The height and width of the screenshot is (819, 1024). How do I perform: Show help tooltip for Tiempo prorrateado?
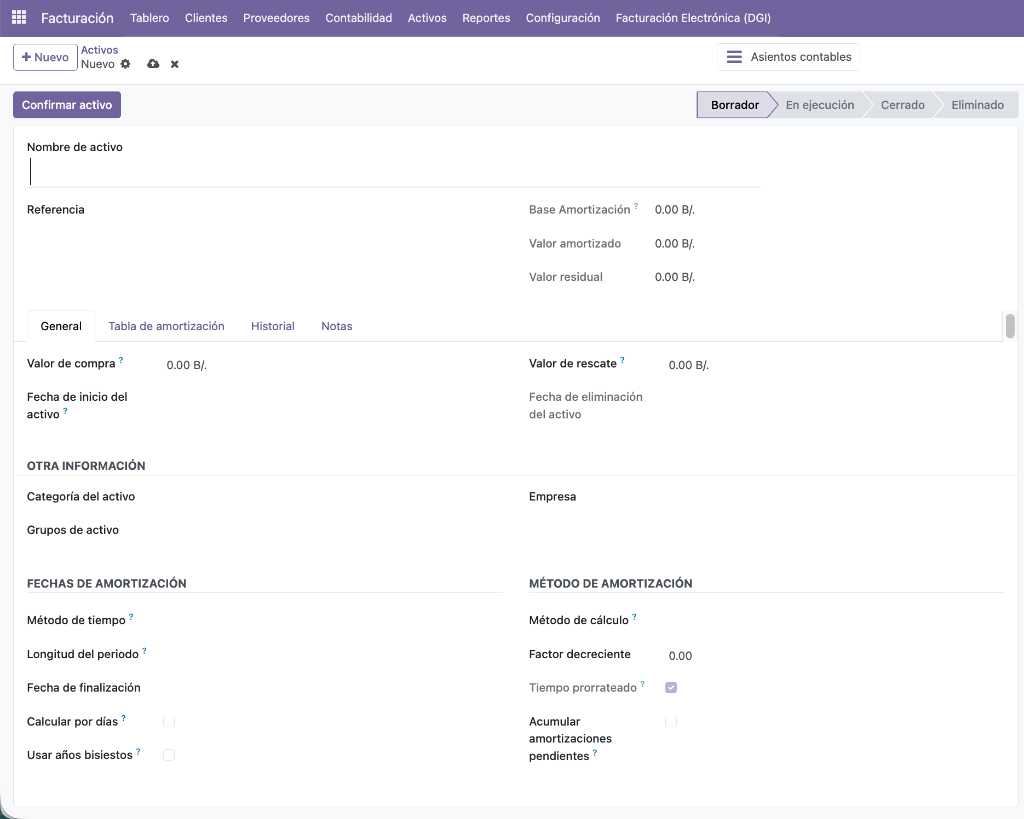coord(643,684)
